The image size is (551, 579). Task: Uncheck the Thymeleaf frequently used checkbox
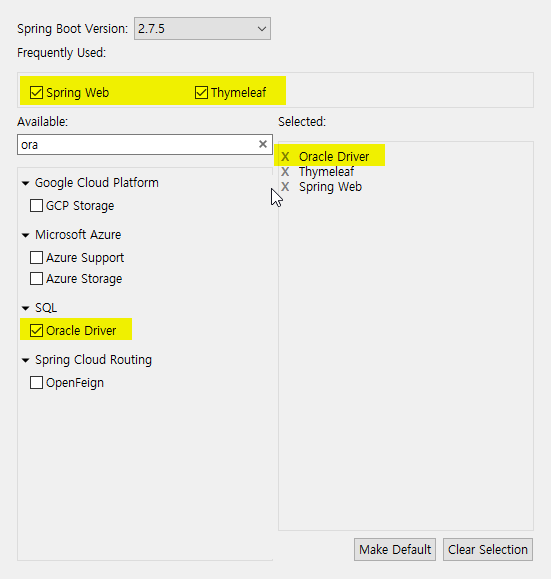(x=201, y=92)
